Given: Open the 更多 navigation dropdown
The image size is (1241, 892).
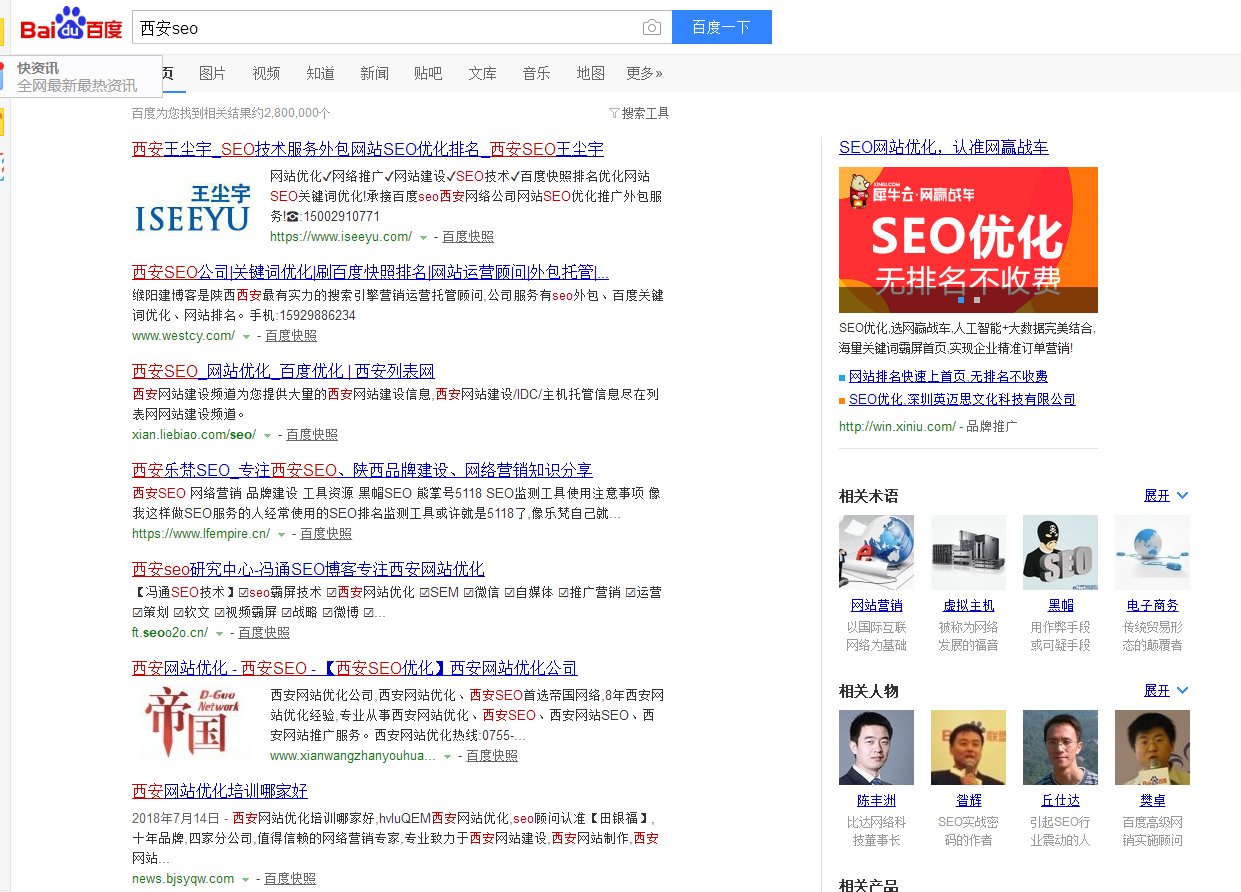Looking at the screenshot, I should [644, 73].
